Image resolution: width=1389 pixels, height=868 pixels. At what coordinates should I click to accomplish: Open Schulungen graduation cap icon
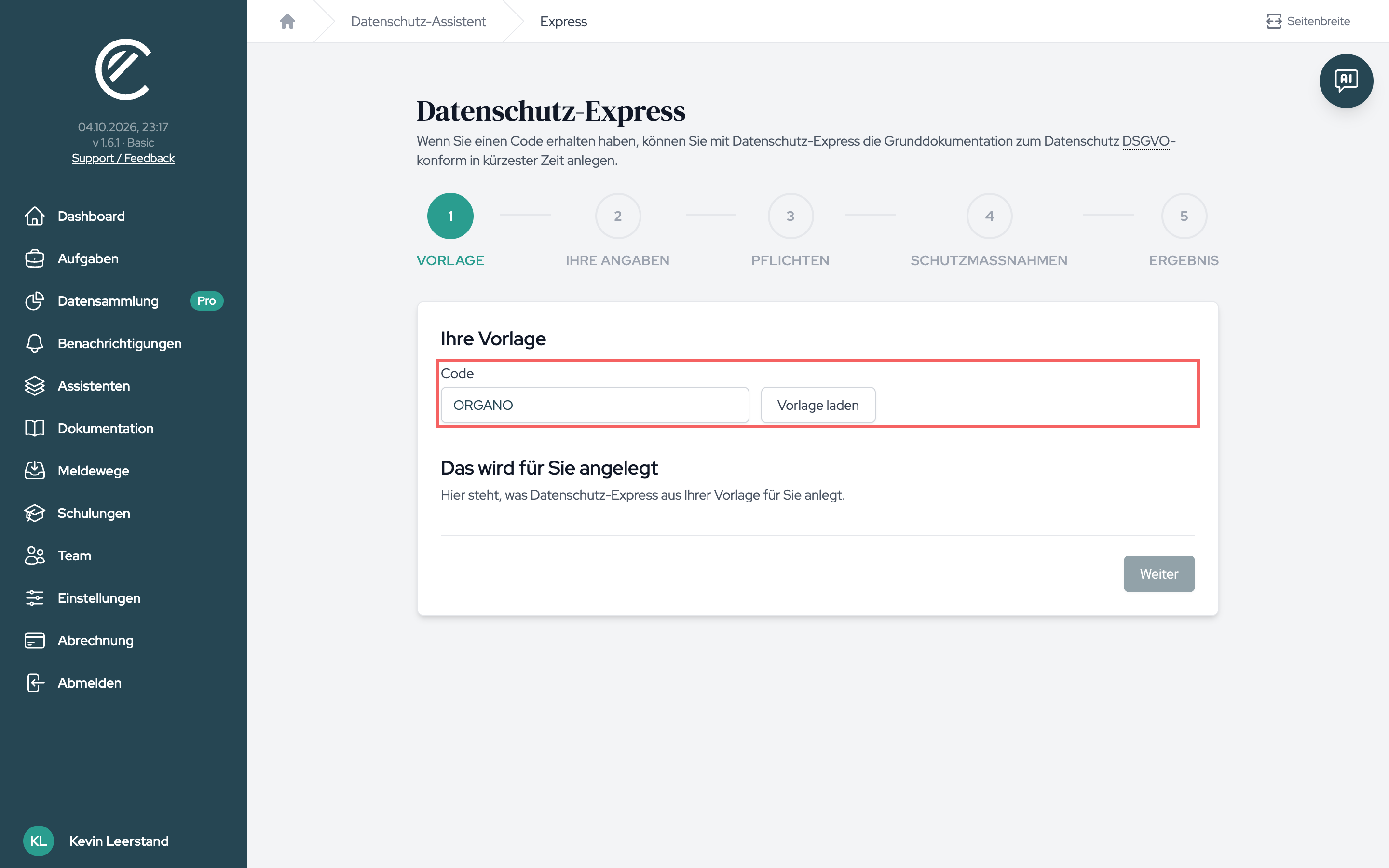pyautogui.click(x=34, y=513)
